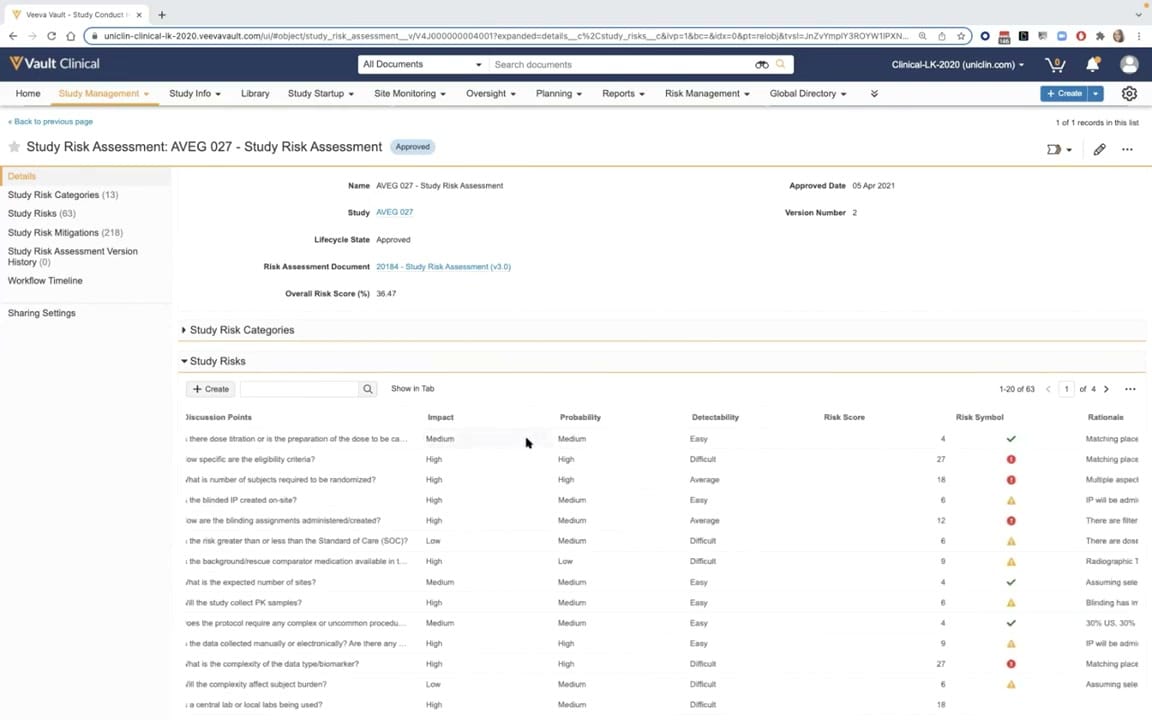Open the Create button dropdown arrow
The height and width of the screenshot is (720, 1152).
[x=1095, y=94]
